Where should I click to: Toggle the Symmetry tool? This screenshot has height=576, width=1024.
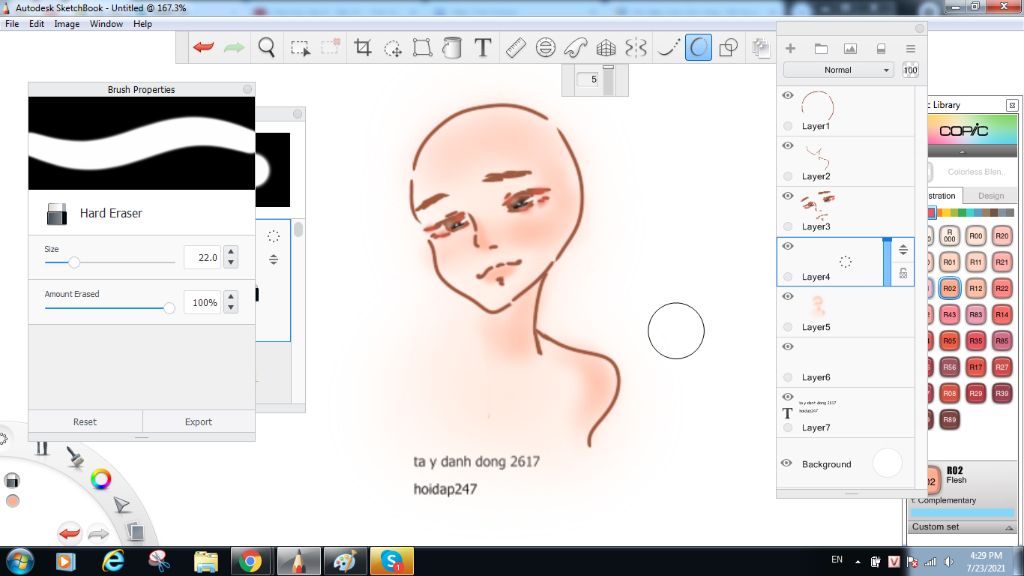[x=635, y=48]
